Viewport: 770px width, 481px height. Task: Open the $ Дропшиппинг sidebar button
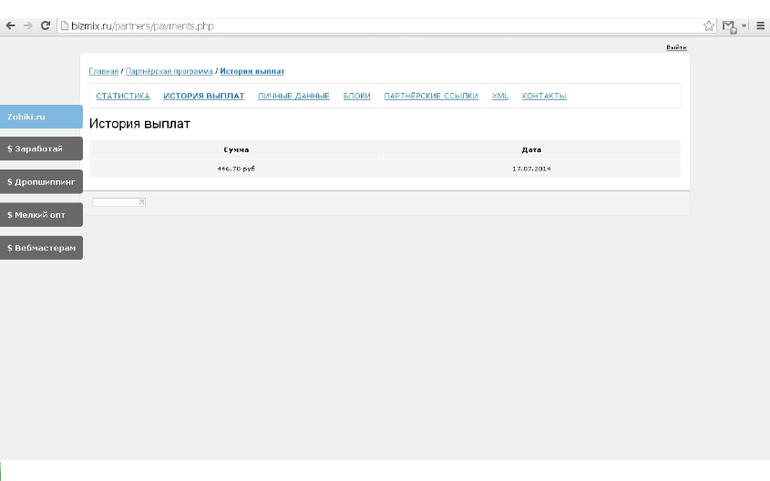click(41, 182)
